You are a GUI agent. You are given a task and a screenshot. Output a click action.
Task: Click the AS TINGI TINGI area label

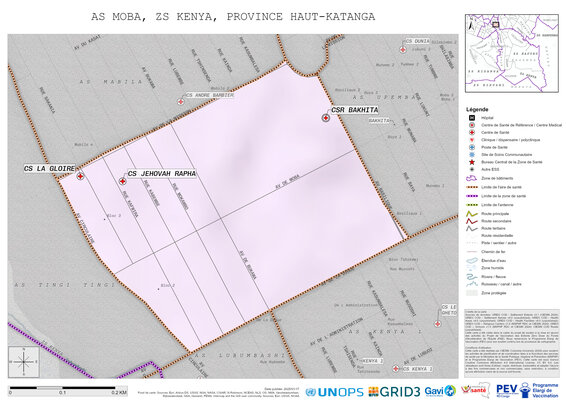(x=65, y=285)
